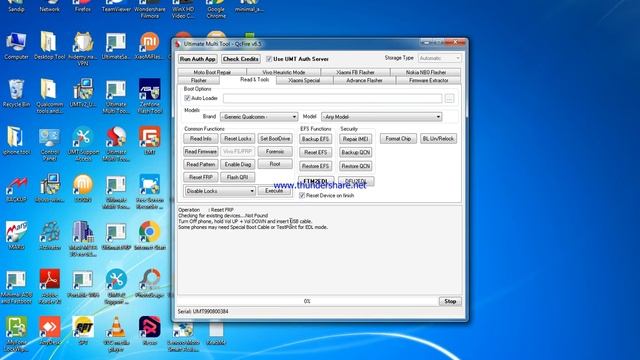Viewport: 640px width, 360px height.
Task: Select the Desktop Tool folder icon
Action: 49,46
